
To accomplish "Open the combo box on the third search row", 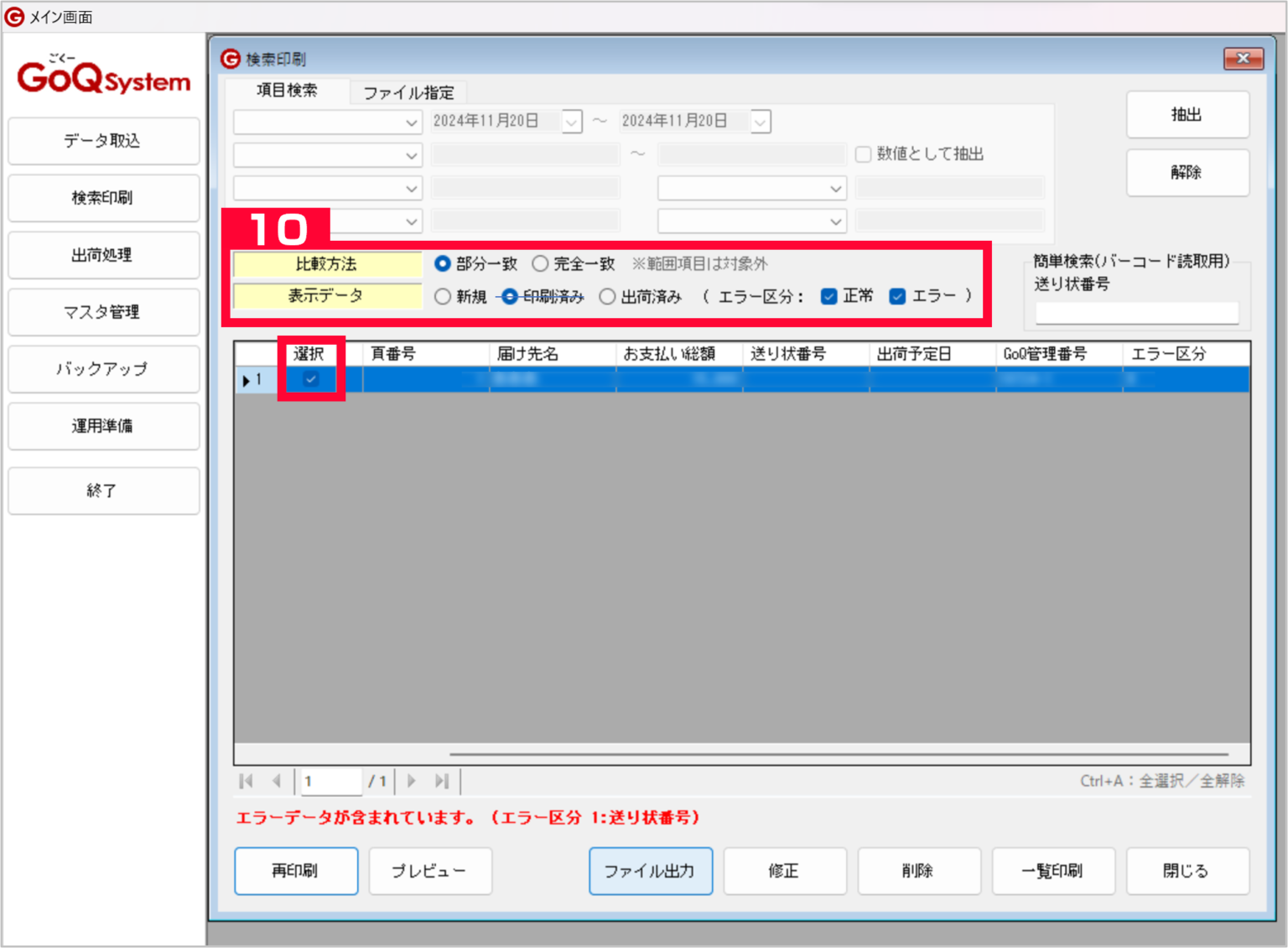I will 412,188.
